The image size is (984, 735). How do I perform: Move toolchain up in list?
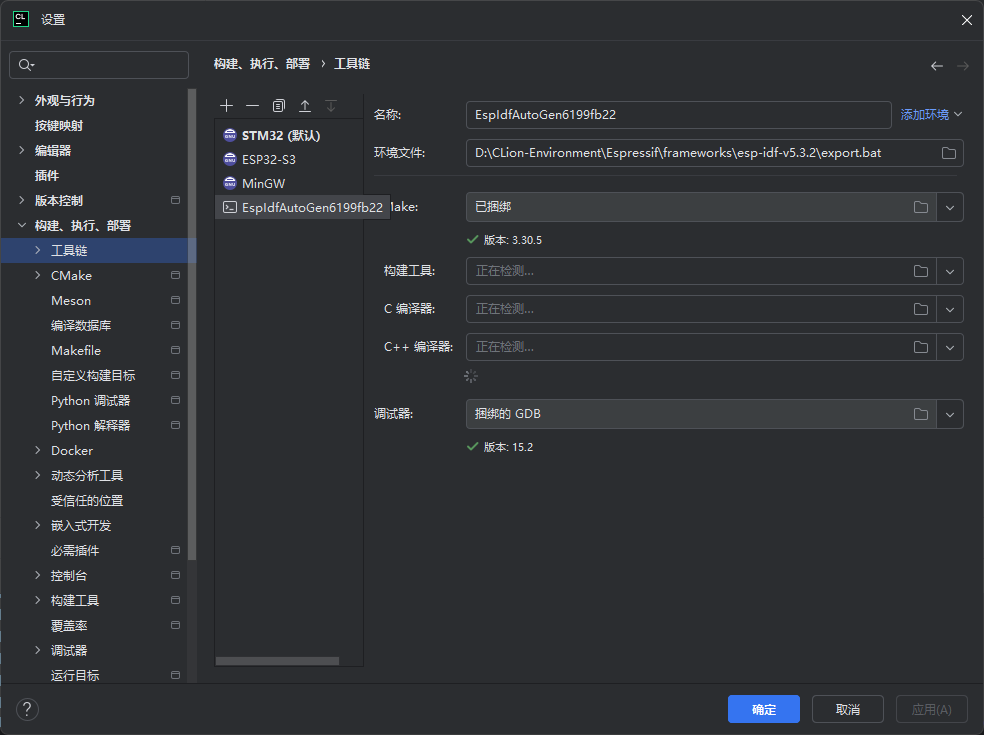point(305,105)
